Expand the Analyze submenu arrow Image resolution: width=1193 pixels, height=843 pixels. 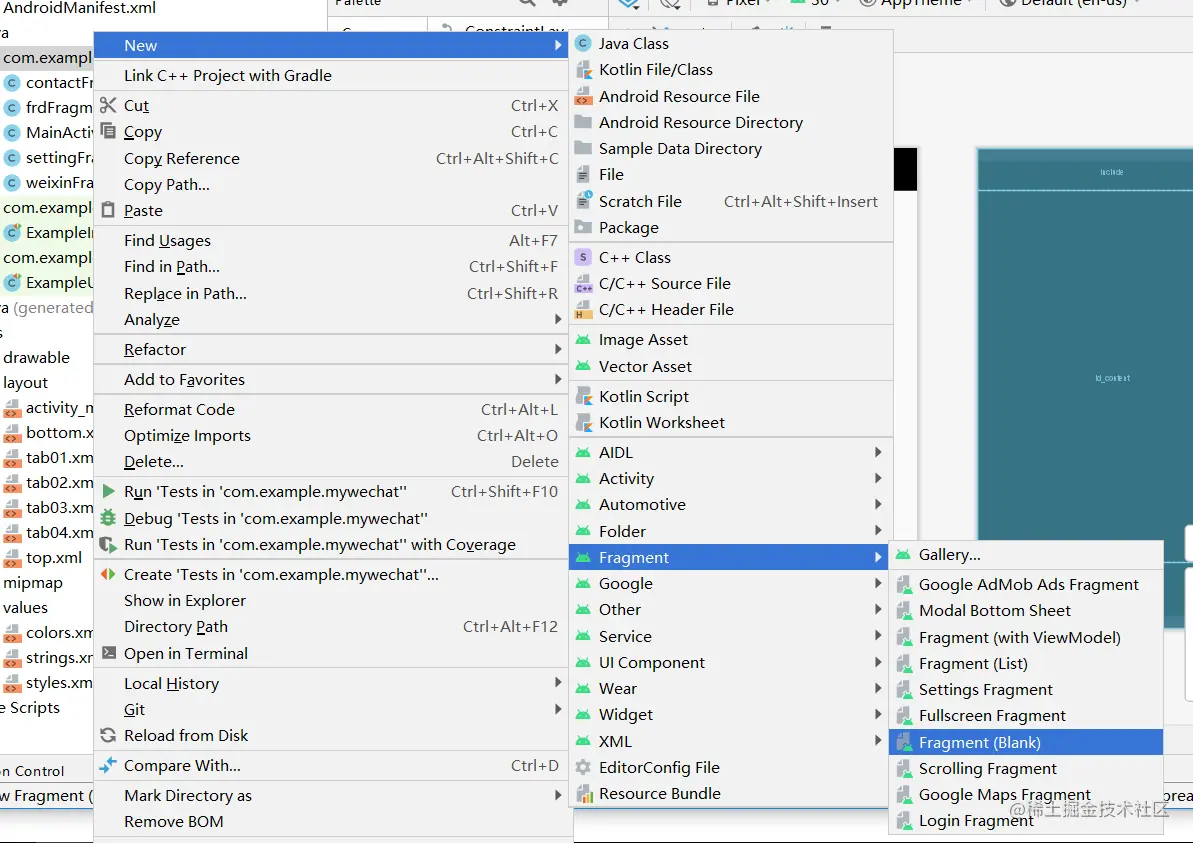click(558, 320)
